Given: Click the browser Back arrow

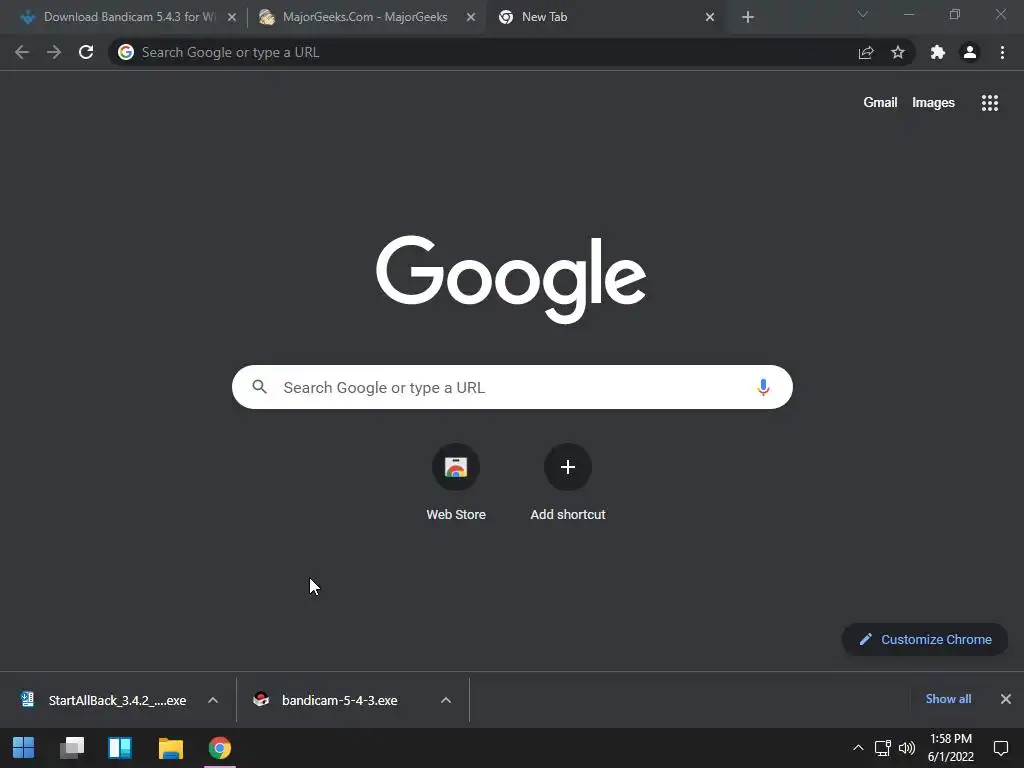Looking at the screenshot, I should [22, 52].
